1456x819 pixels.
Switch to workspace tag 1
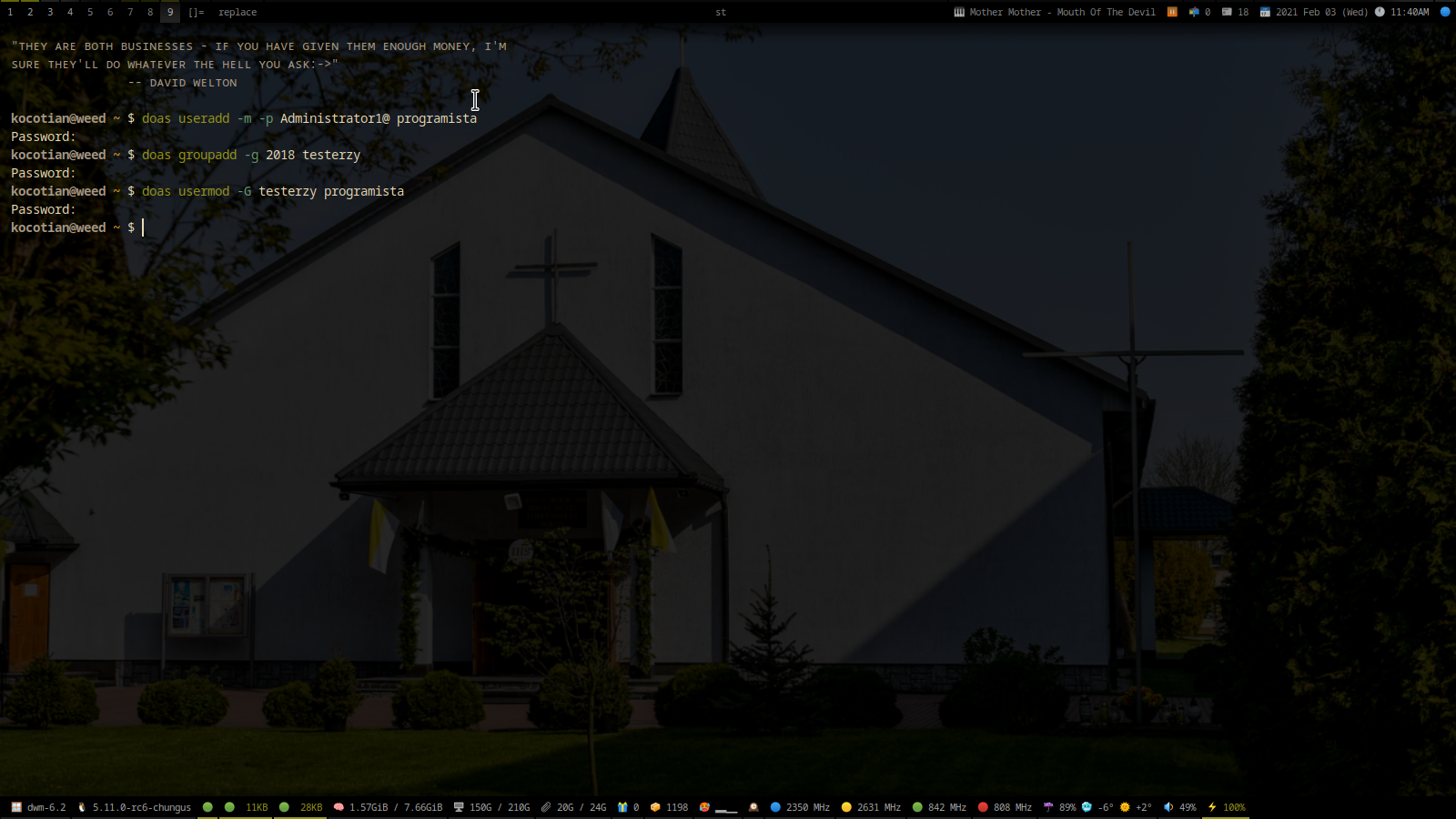pos(10,12)
